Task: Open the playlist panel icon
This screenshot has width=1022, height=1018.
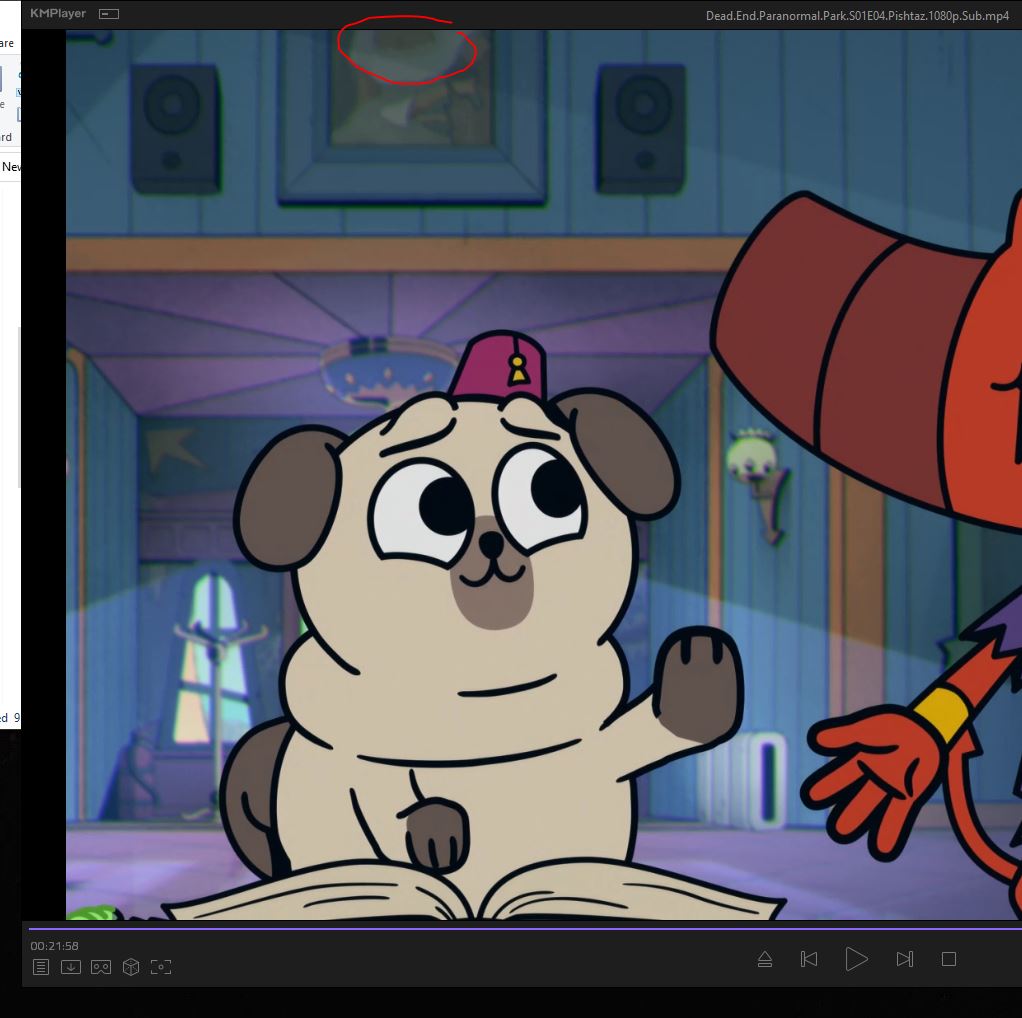Action: point(40,967)
